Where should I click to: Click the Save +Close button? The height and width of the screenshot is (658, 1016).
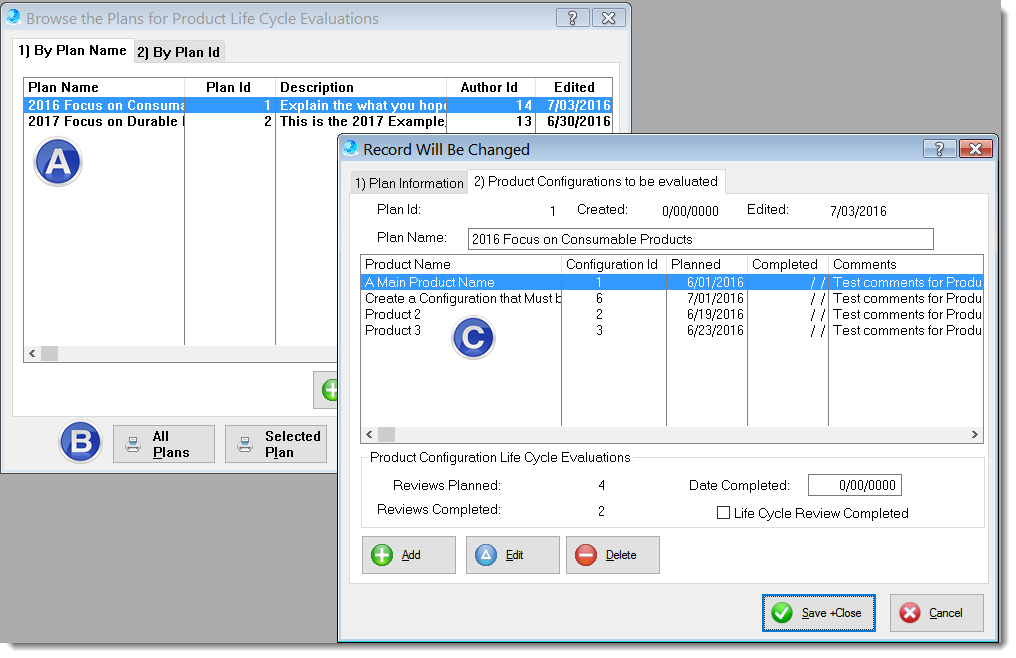(818, 613)
